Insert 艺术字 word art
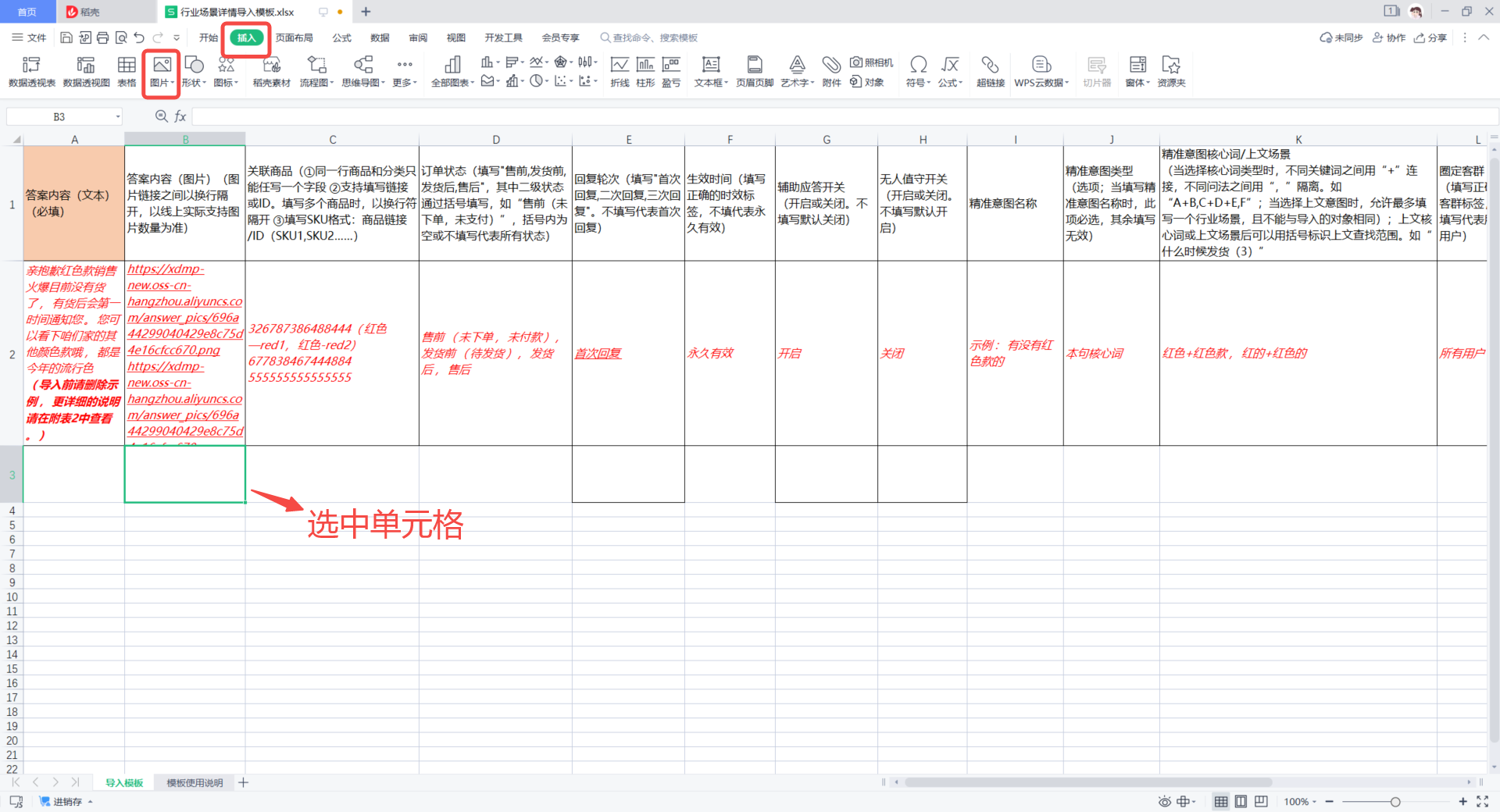The width and height of the screenshot is (1500, 812). pos(797,72)
